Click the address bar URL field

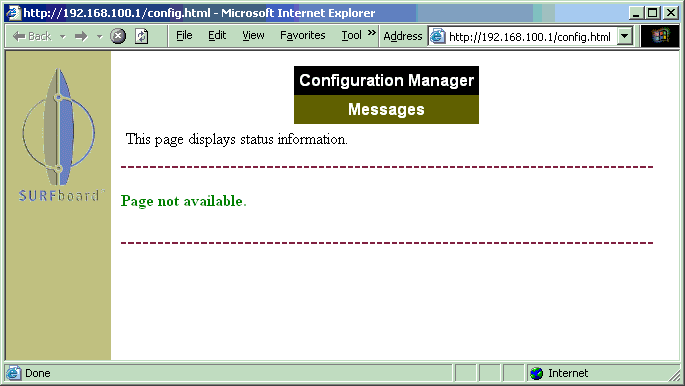529,37
